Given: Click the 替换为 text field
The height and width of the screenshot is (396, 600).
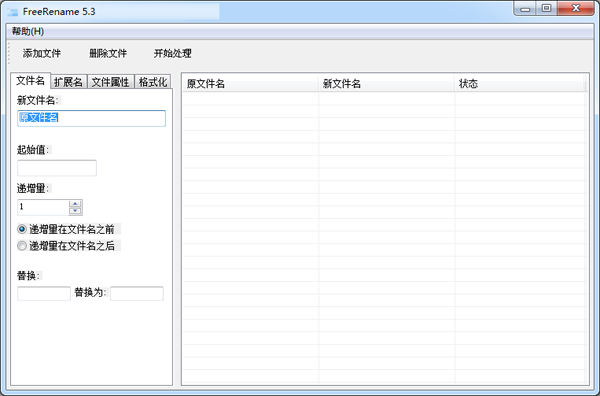Looking at the screenshot, I should click(137, 293).
